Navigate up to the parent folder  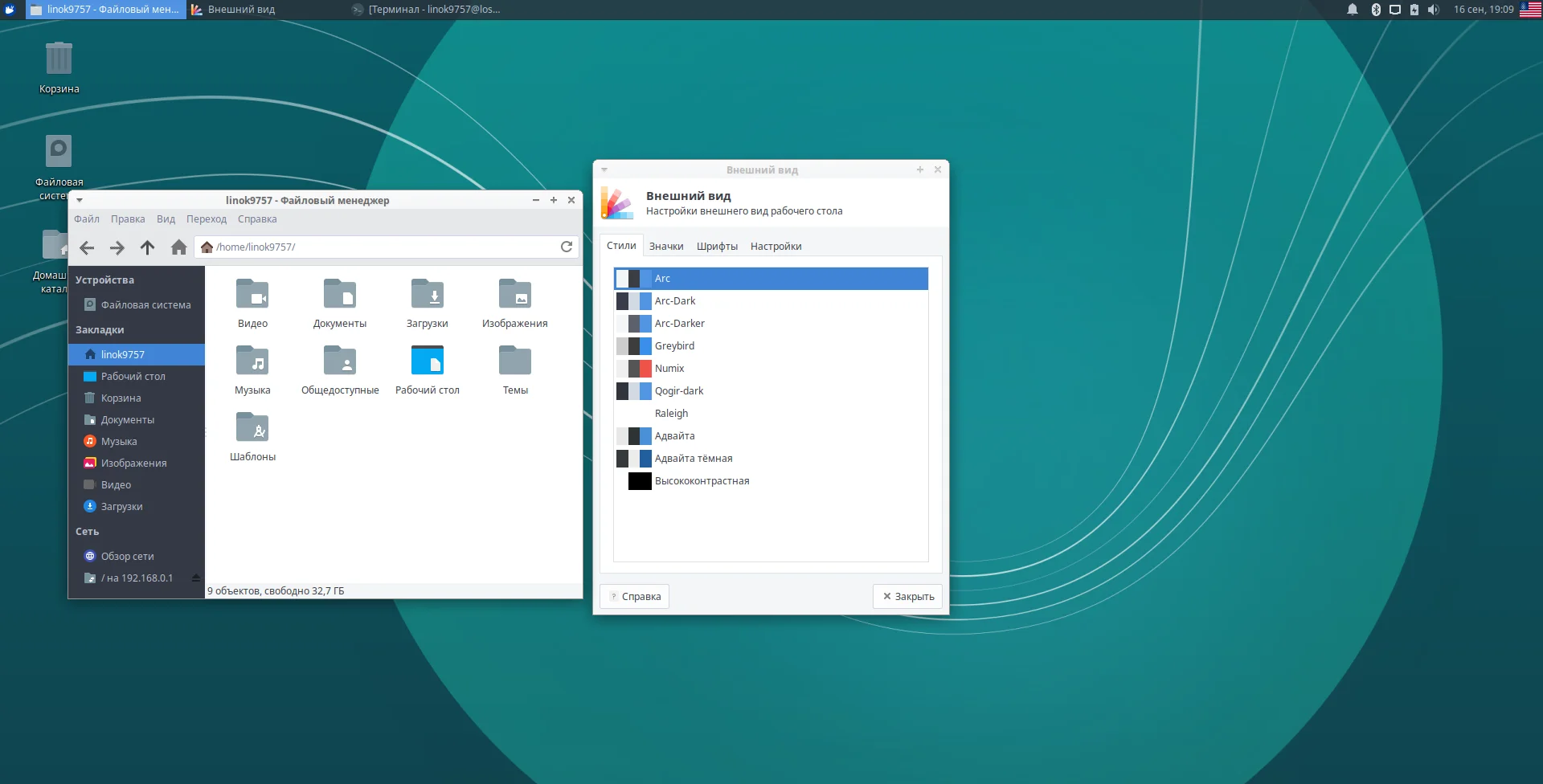tap(147, 247)
